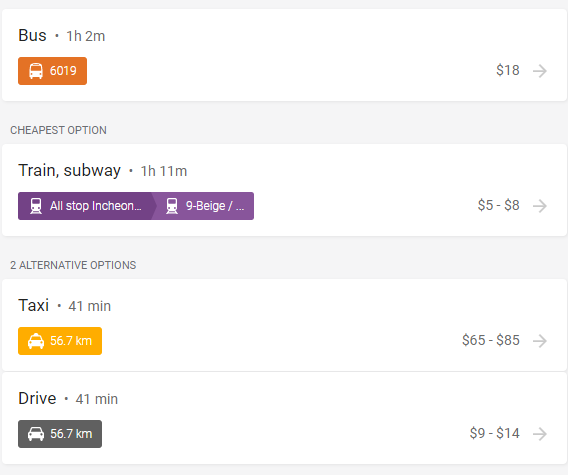
Task: Click the yellow taxi 56.7 km badge
Action: pos(60,341)
